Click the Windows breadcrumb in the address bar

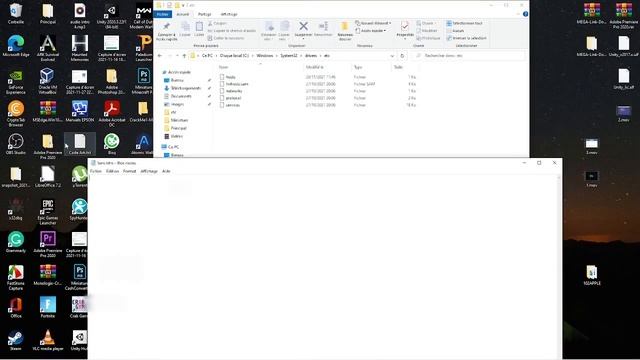click(265, 56)
